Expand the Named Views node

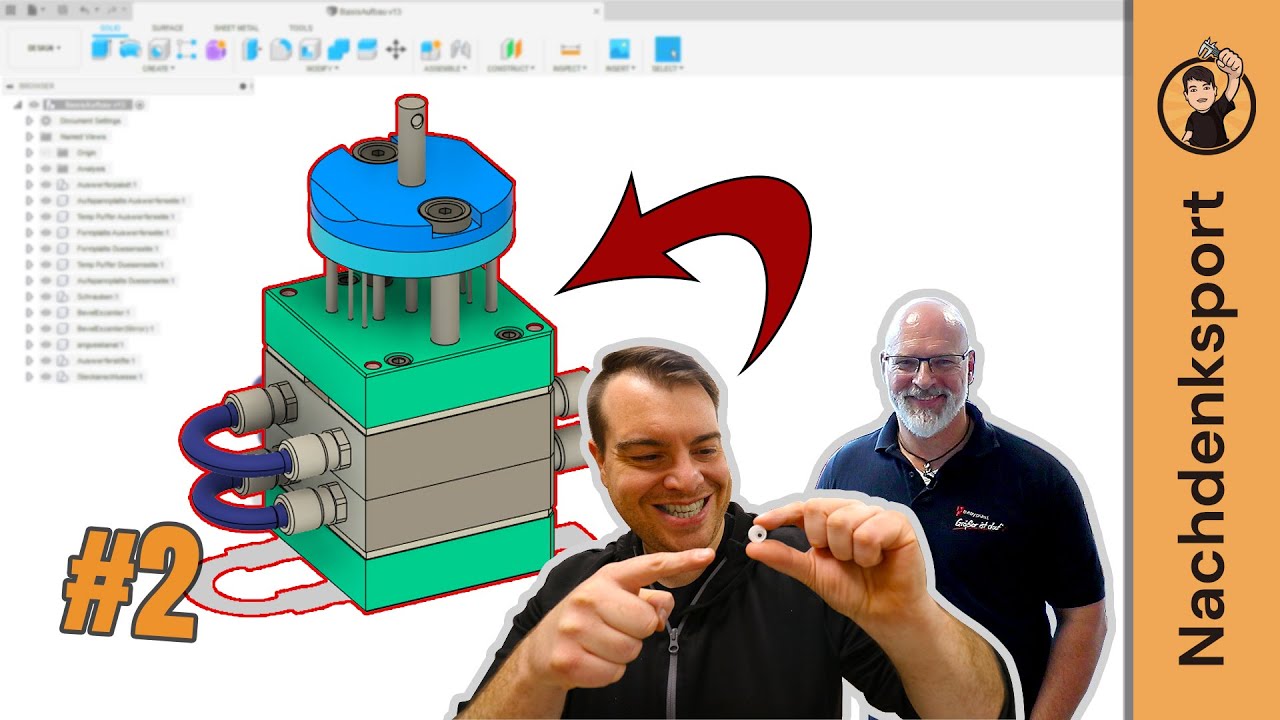(30, 137)
